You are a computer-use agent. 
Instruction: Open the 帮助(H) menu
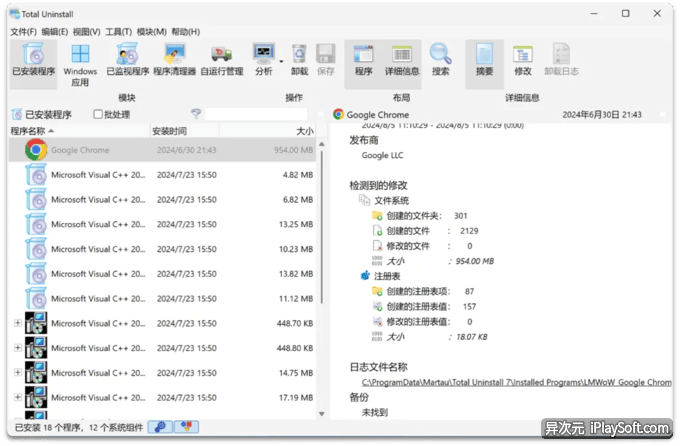(186, 32)
